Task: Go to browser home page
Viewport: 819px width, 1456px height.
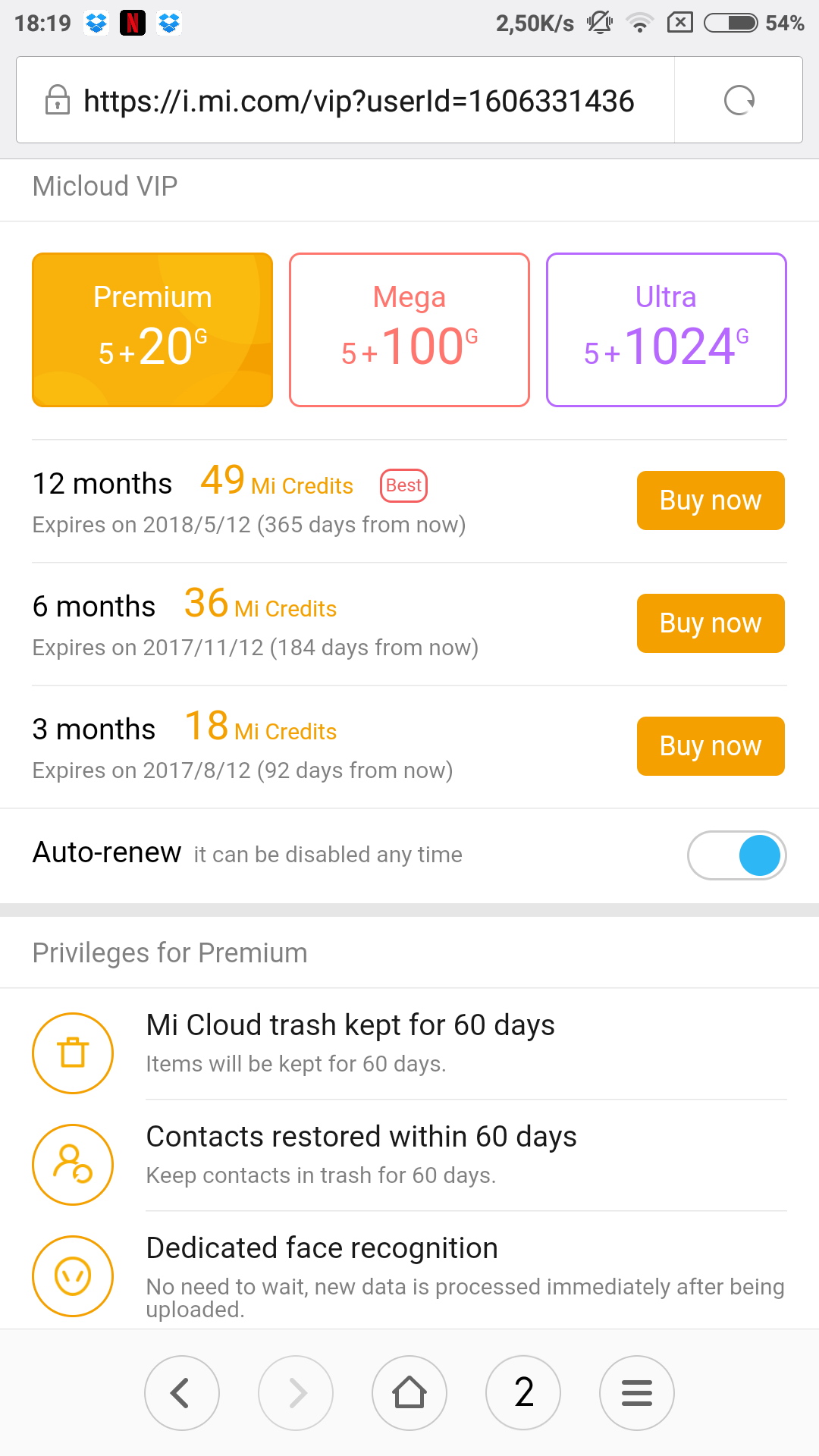Action: [x=409, y=1393]
